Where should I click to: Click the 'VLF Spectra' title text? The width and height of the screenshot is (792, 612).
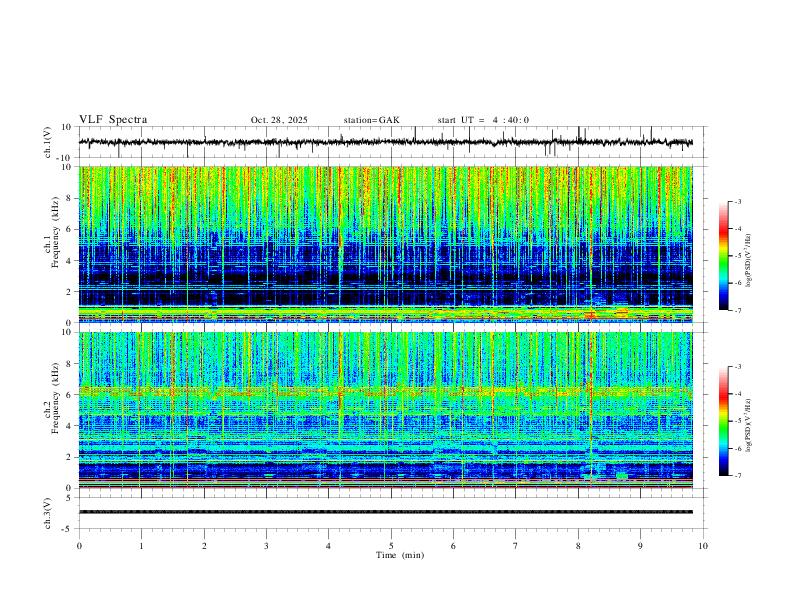point(113,120)
